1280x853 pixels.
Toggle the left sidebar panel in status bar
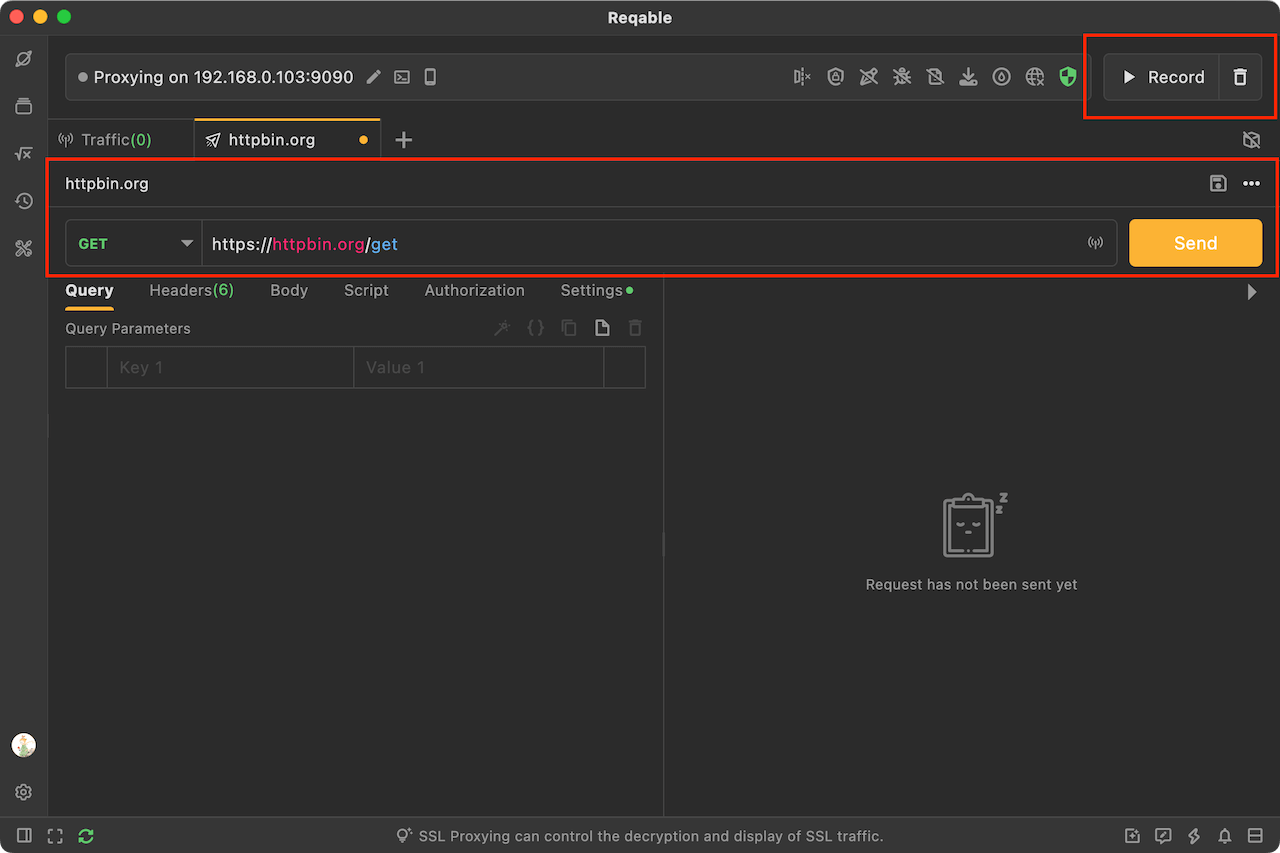24,836
